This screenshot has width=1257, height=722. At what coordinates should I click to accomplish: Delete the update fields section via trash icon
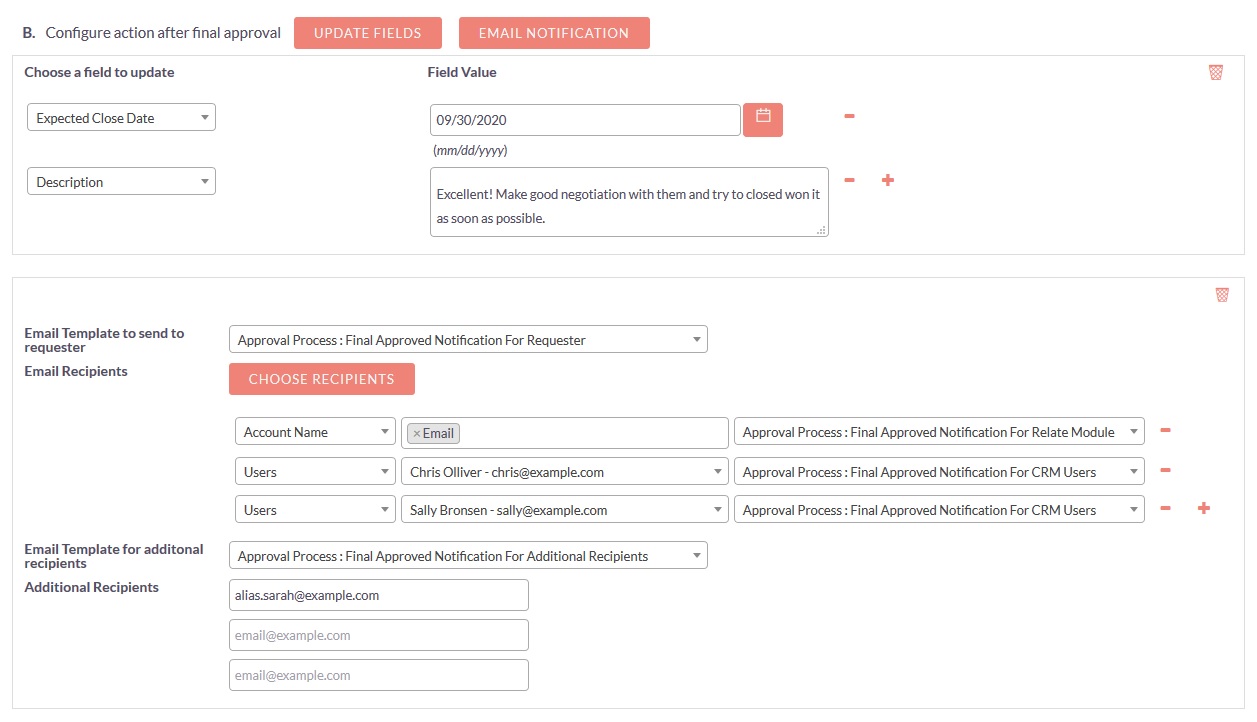(x=1216, y=72)
